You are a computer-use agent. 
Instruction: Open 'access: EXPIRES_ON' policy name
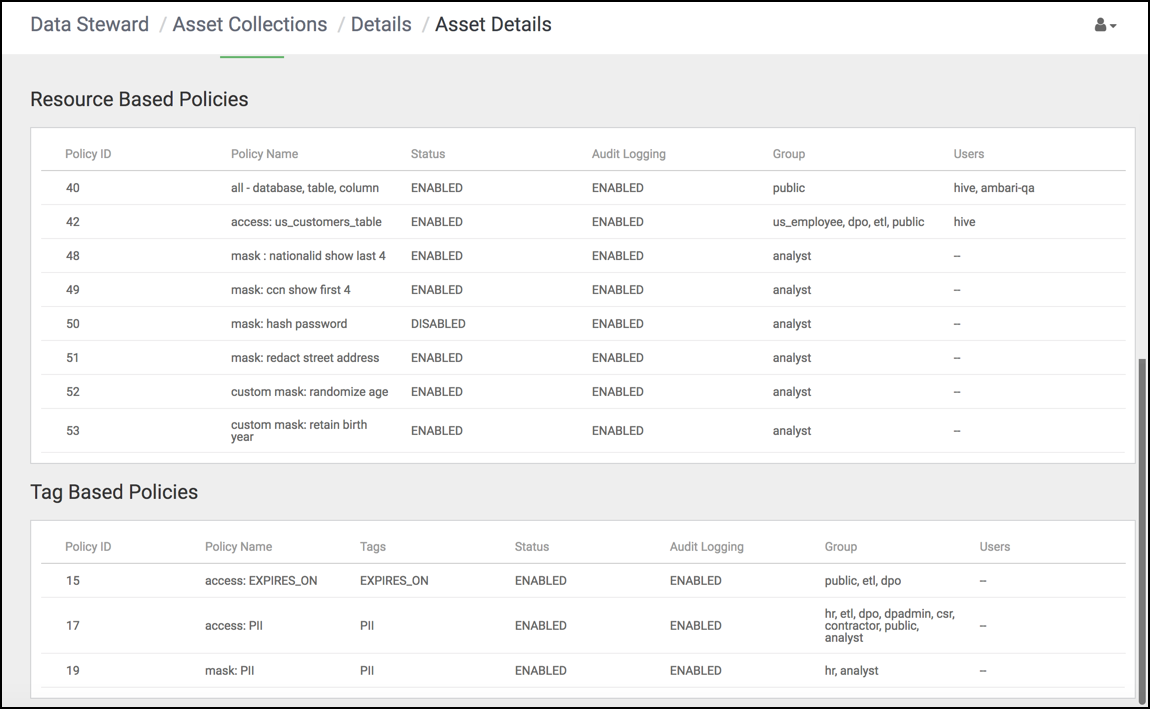coord(261,581)
